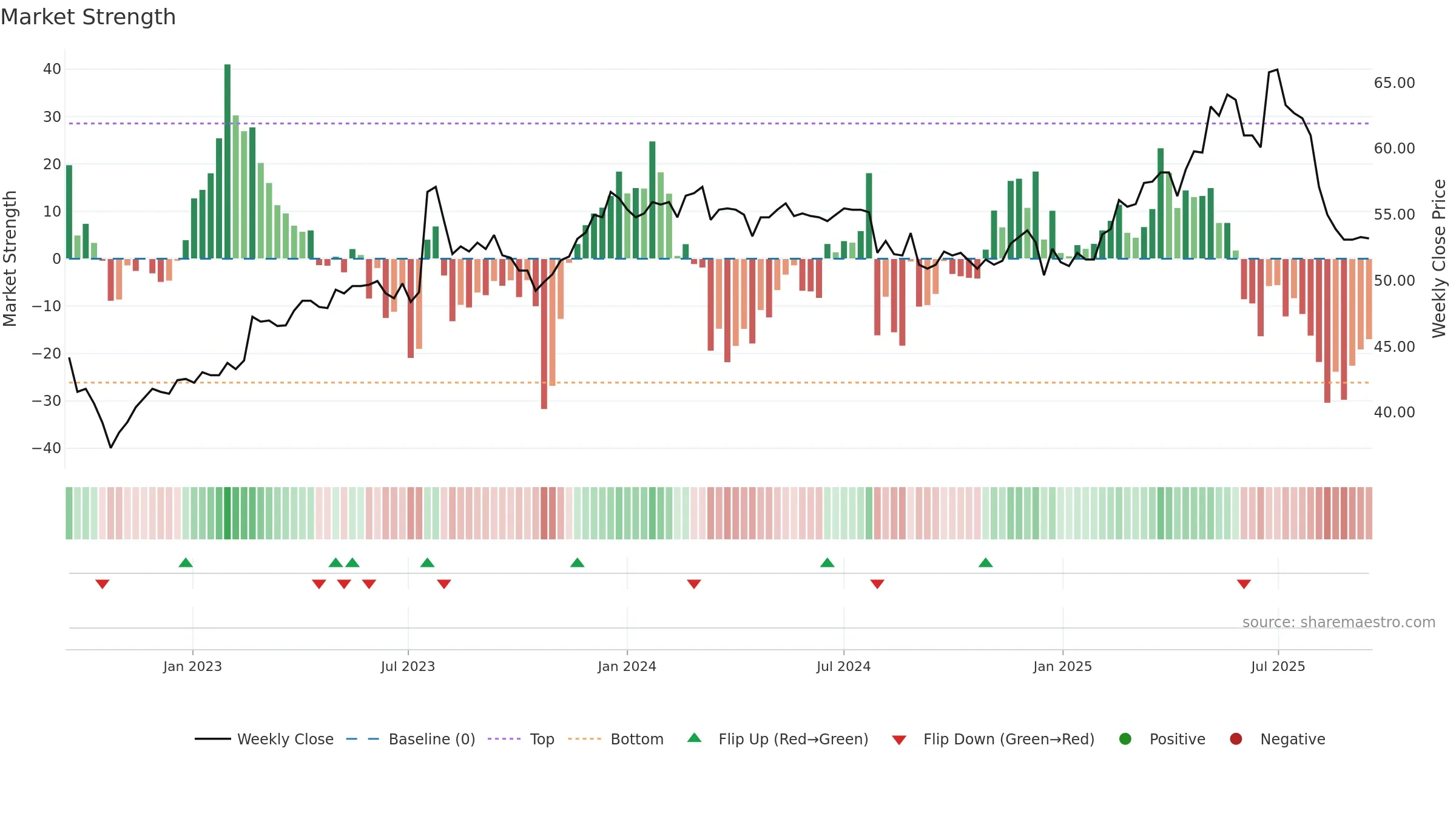The width and height of the screenshot is (1456, 819).
Task: Toggle the Positive legend entry
Action: point(1162,739)
